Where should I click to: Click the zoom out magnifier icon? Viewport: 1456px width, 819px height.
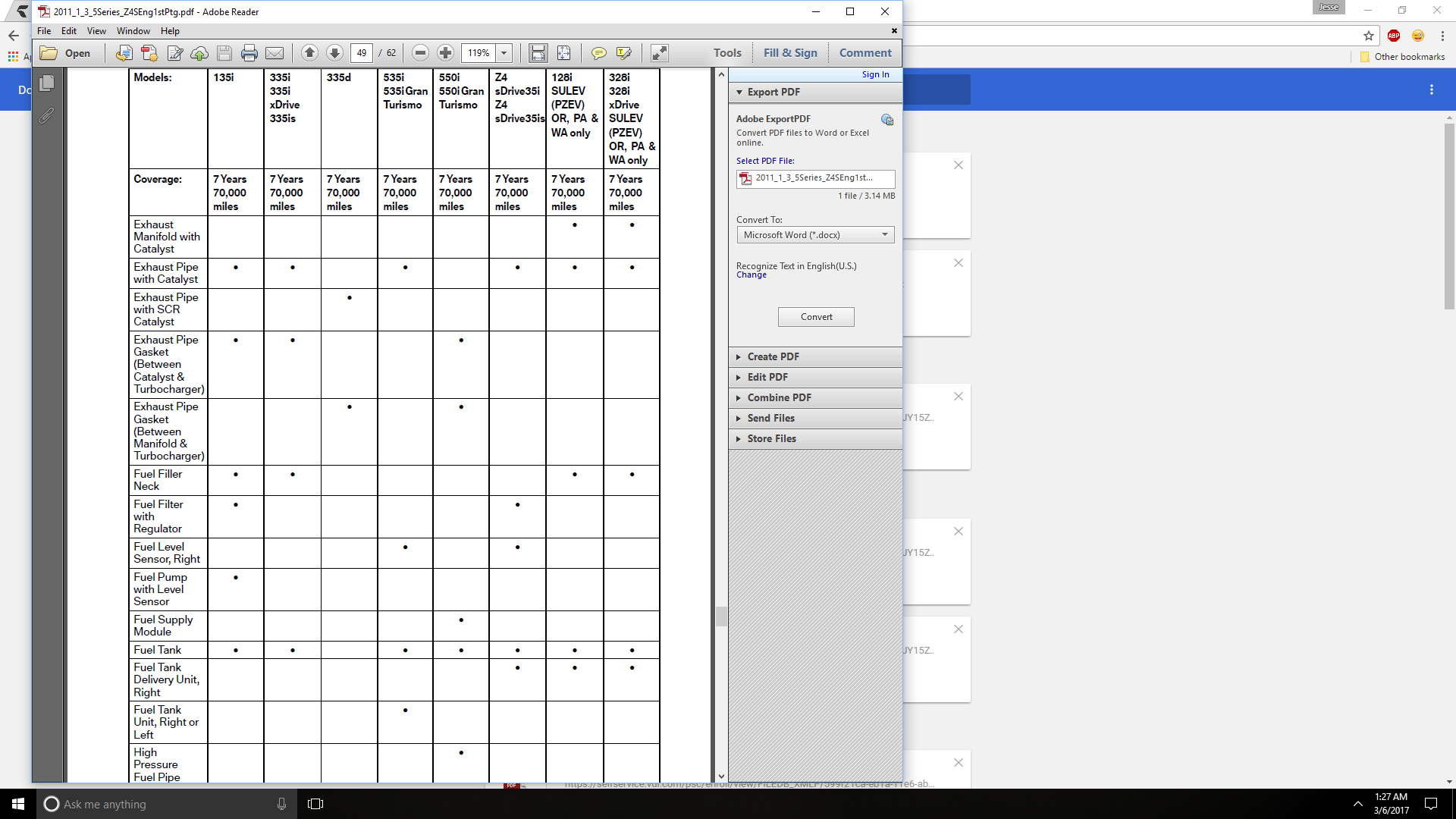pos(420,53)
